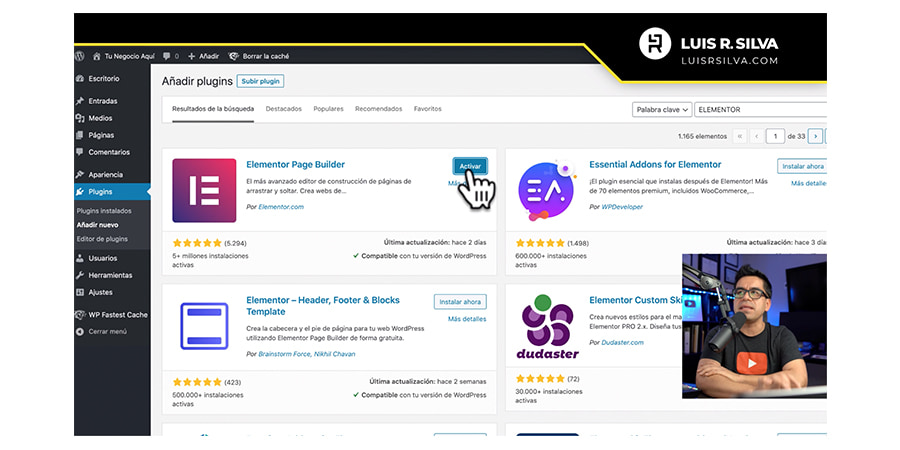The image size is (900, 450).
Task: Open the comments bubble in admin bar
Action: point(166,56)
